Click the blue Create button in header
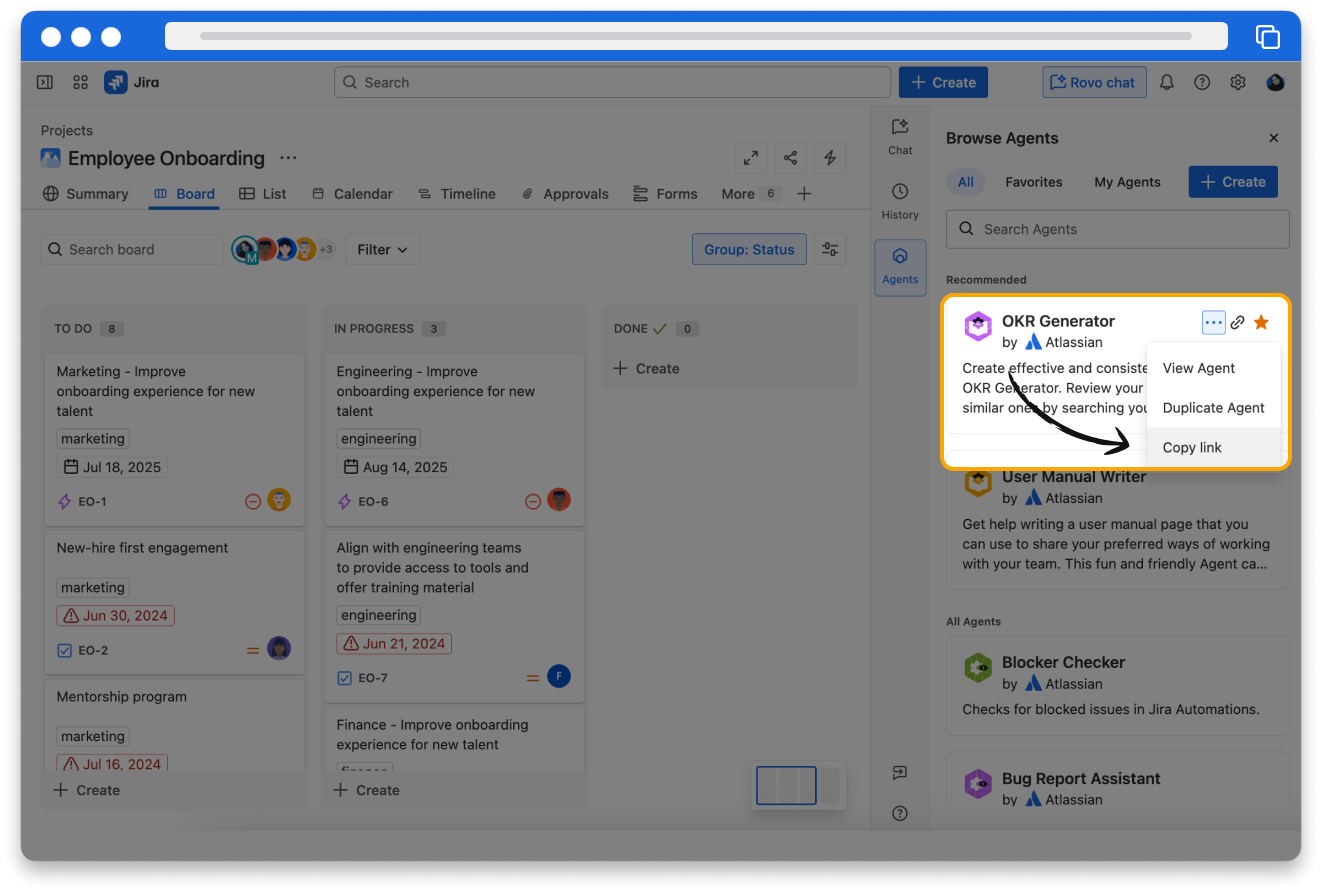 pyautogui.click(x=943, y=82)
